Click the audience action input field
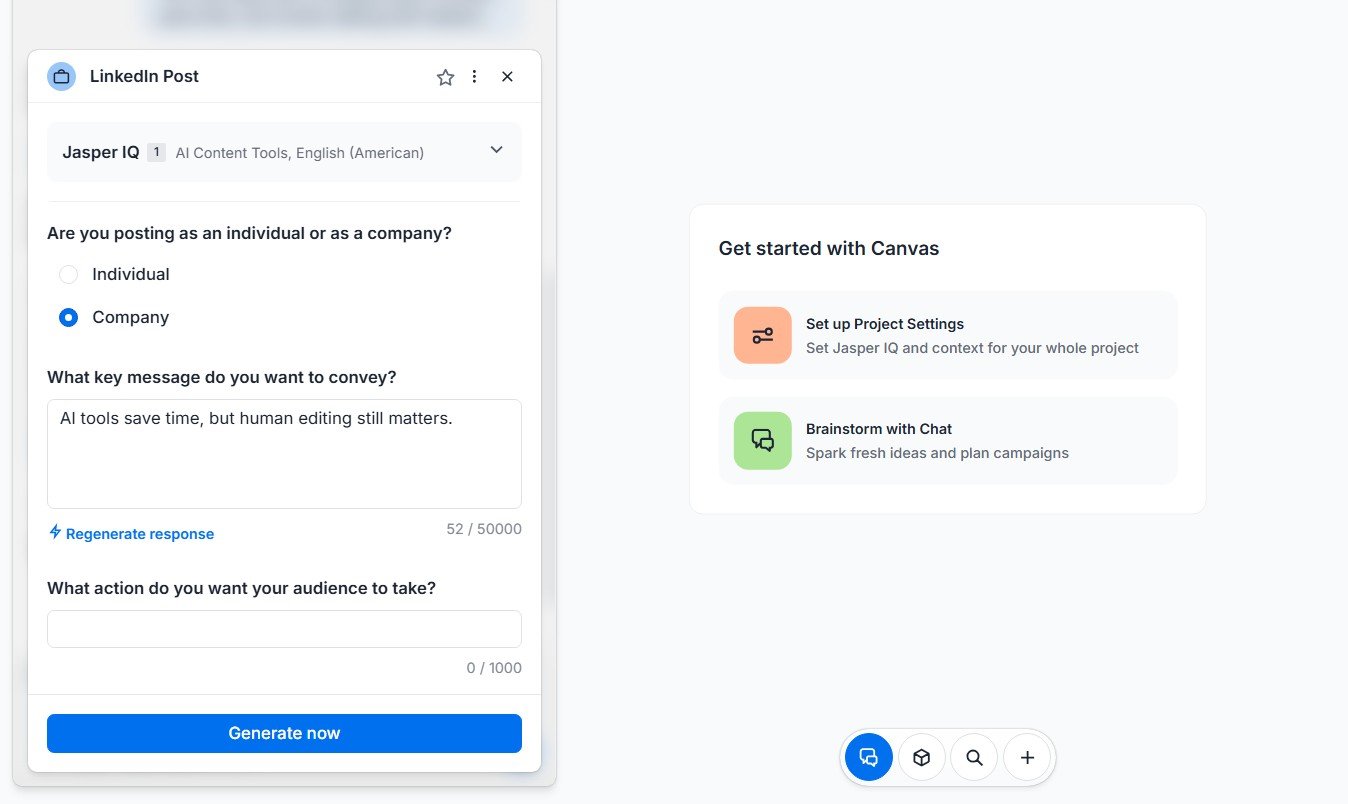 (x=284, y=629)
